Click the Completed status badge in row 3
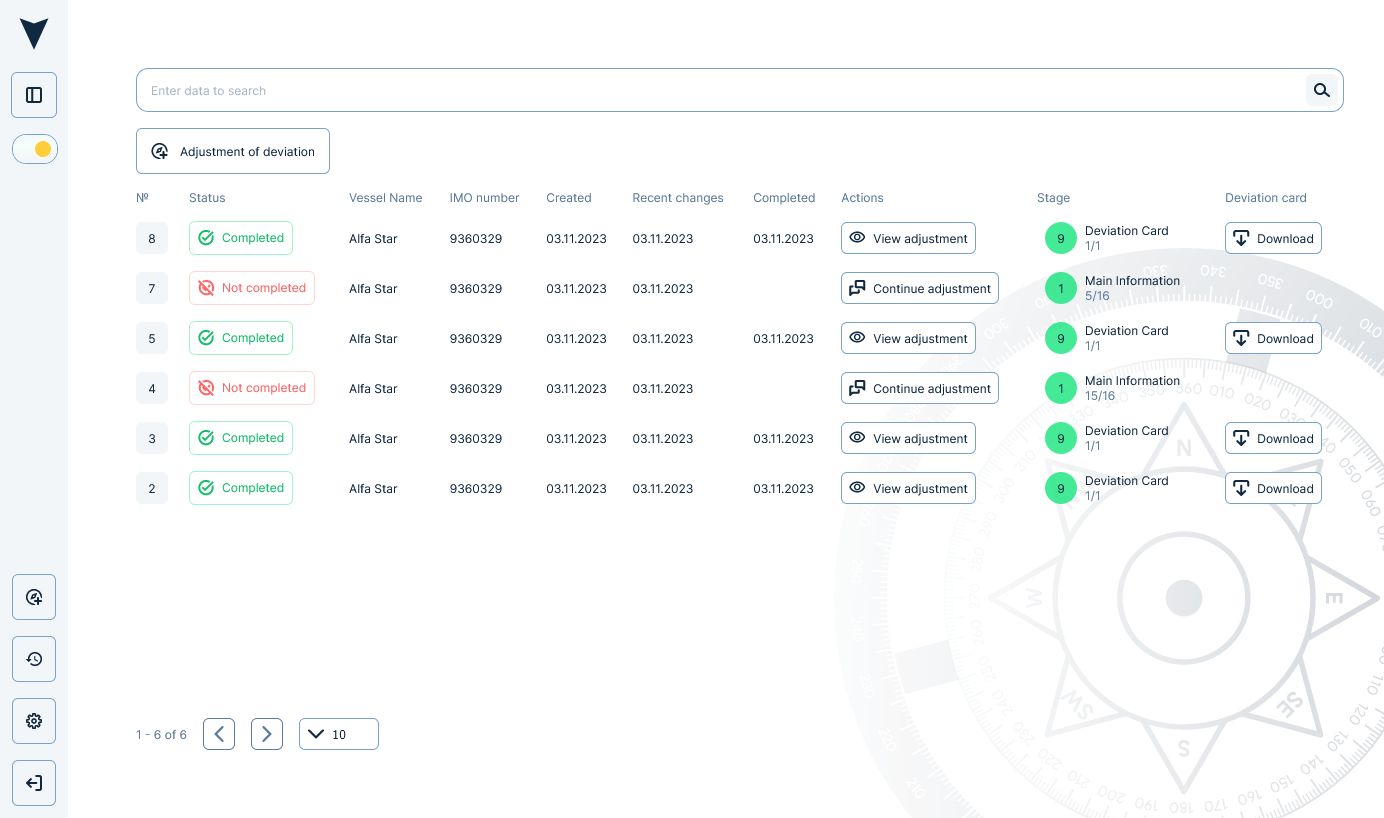The image size is (1384, 818). tap(241, 438)
